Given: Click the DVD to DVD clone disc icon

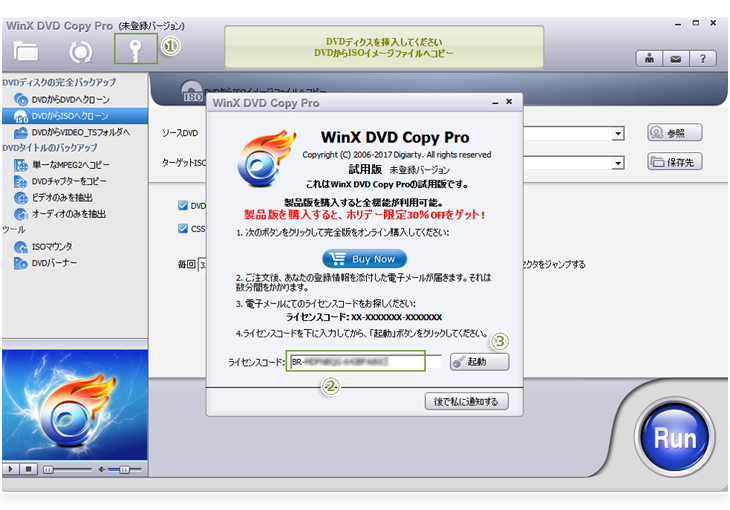Looking at the screenshot, I should (20, 99).
